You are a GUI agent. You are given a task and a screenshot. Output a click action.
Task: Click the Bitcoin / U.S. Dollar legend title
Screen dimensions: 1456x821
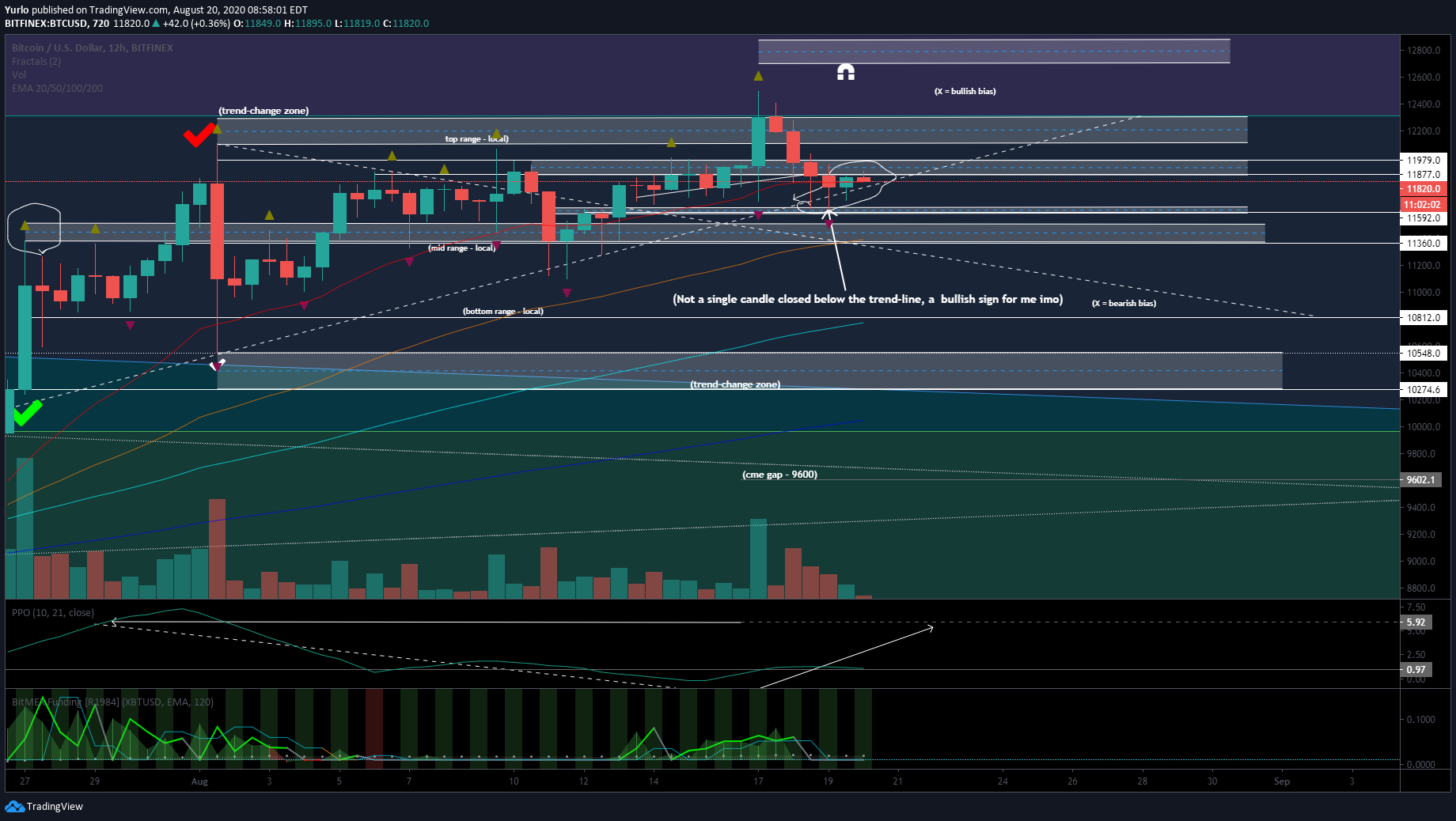click(93, 47)
